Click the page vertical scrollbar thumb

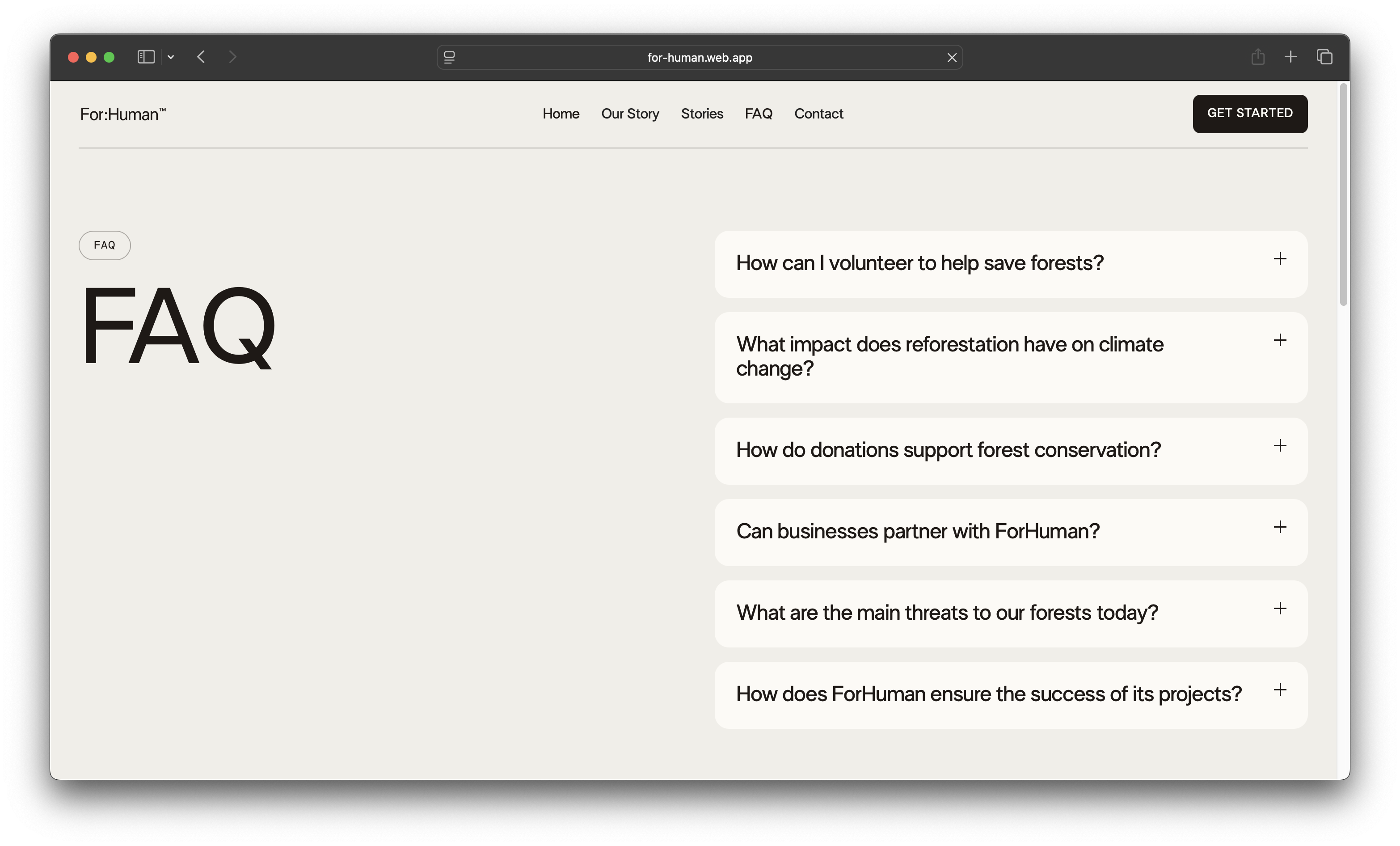click(1343, 195)
